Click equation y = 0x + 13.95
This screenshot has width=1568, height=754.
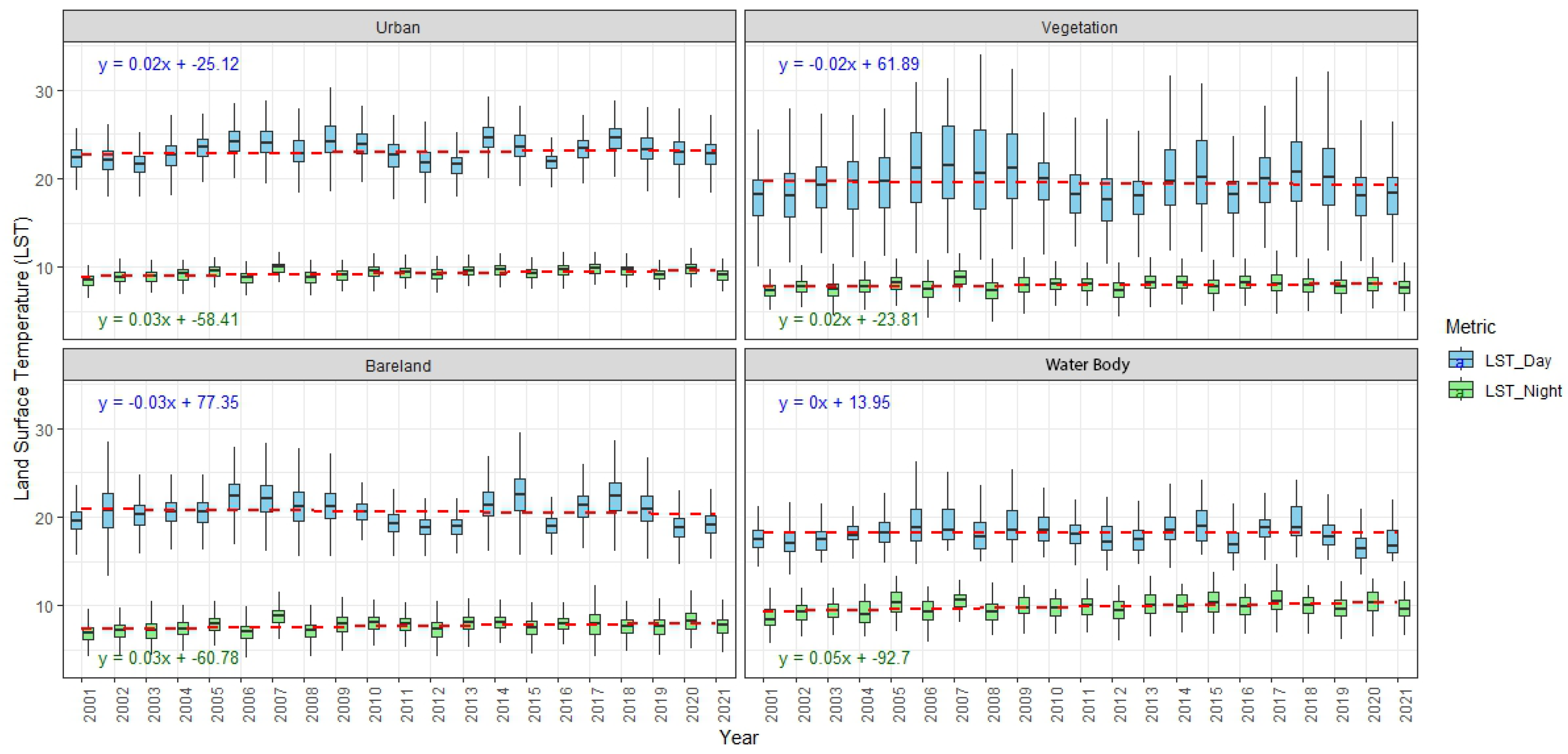coord(834,402)
